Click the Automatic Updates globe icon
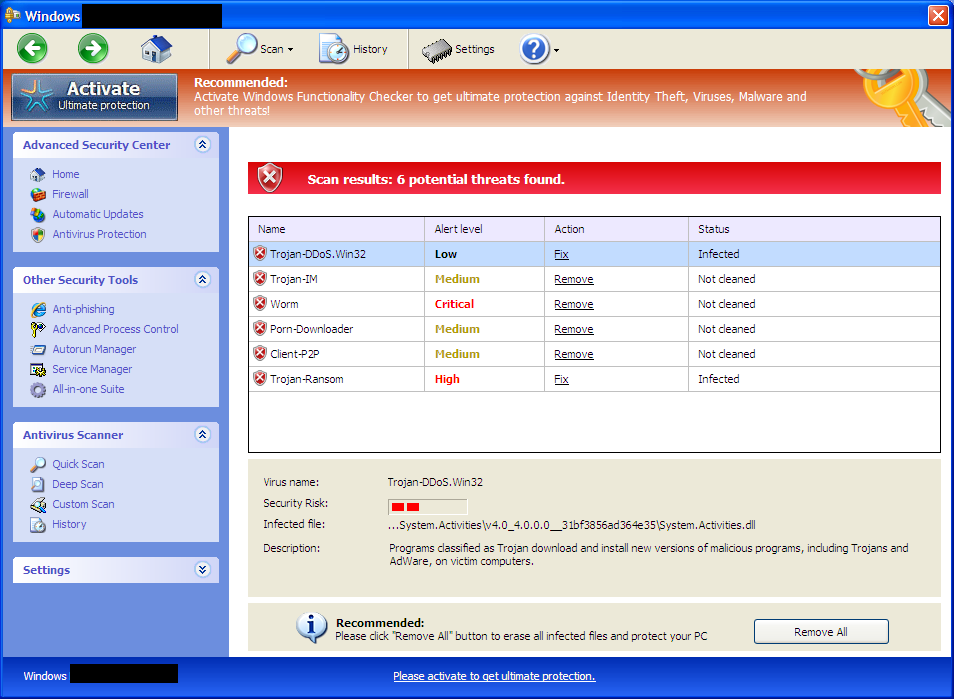 pos(38,214)
